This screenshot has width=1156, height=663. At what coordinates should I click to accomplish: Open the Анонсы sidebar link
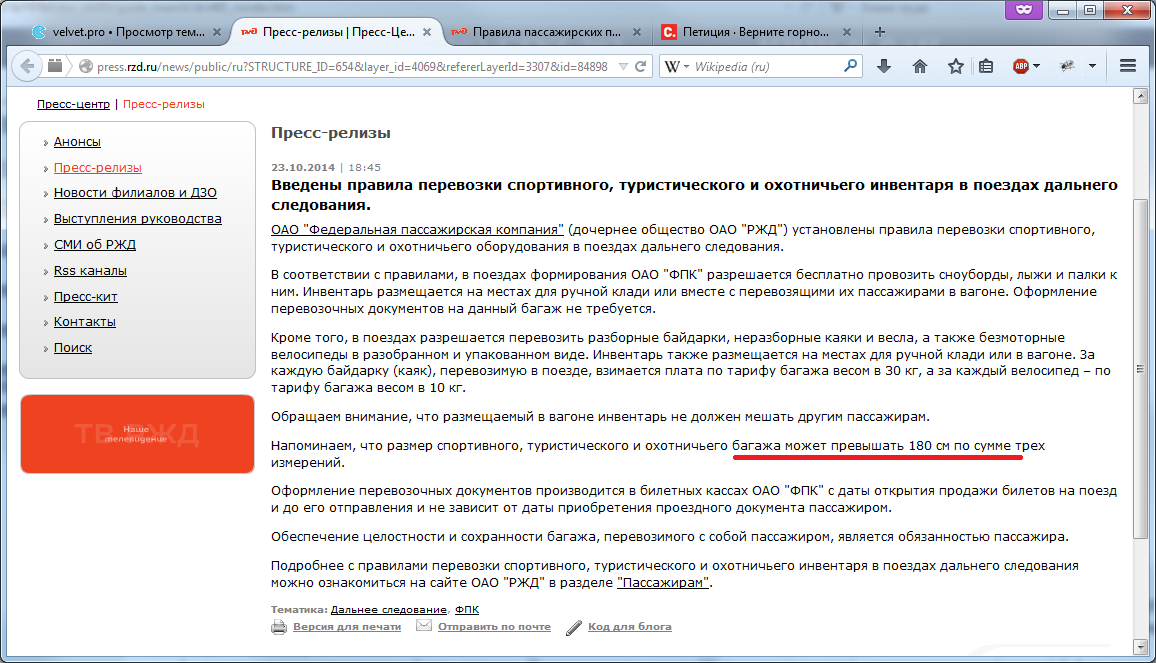coord(77,142)
